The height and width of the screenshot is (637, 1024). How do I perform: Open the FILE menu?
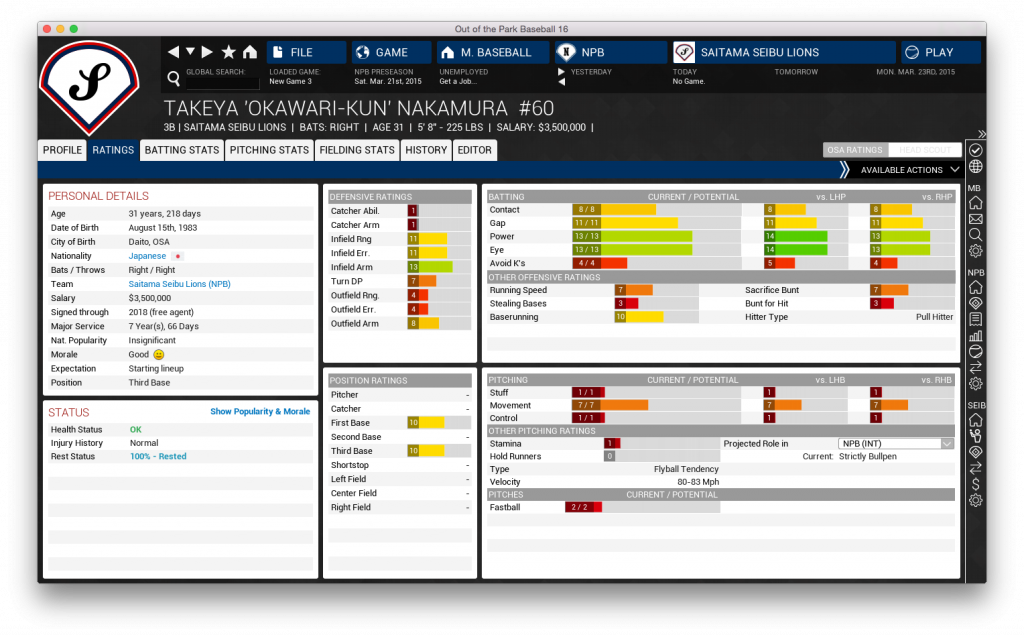(x=306, y=52)
